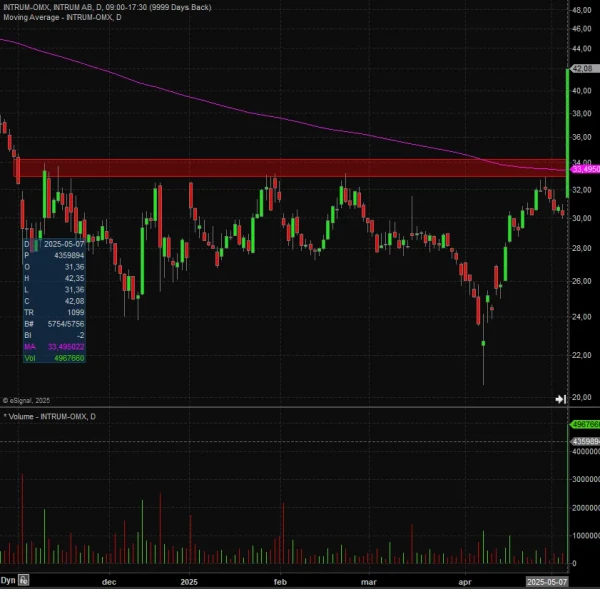Click the 24,00 price axis label
Viewport: 600px width, 589px height.
tap(582, 317)
